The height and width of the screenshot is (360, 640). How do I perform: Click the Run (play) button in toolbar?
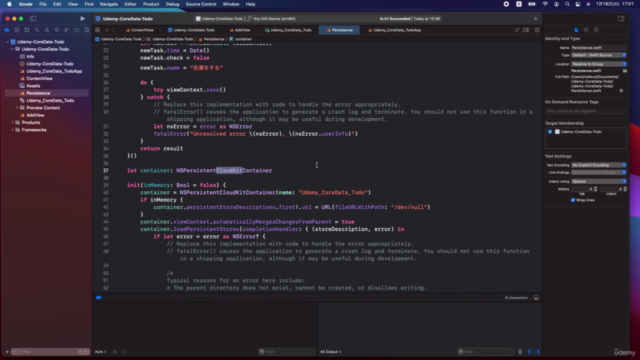coord(82,18)
